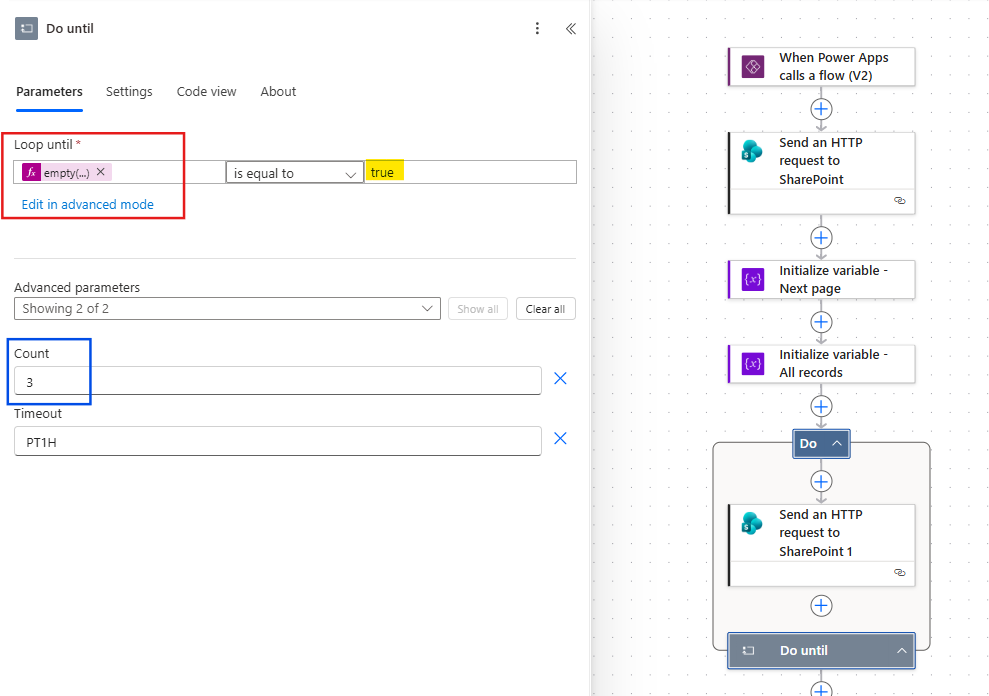989x696 pixels.
Task: Click the Timeout input field
Action: coord(278,441)
